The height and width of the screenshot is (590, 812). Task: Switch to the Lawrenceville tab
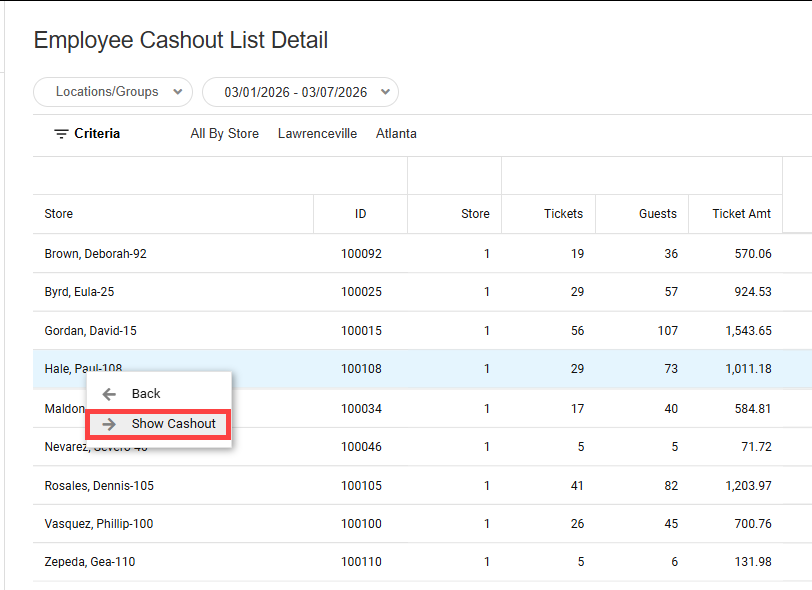pos(317,134)
